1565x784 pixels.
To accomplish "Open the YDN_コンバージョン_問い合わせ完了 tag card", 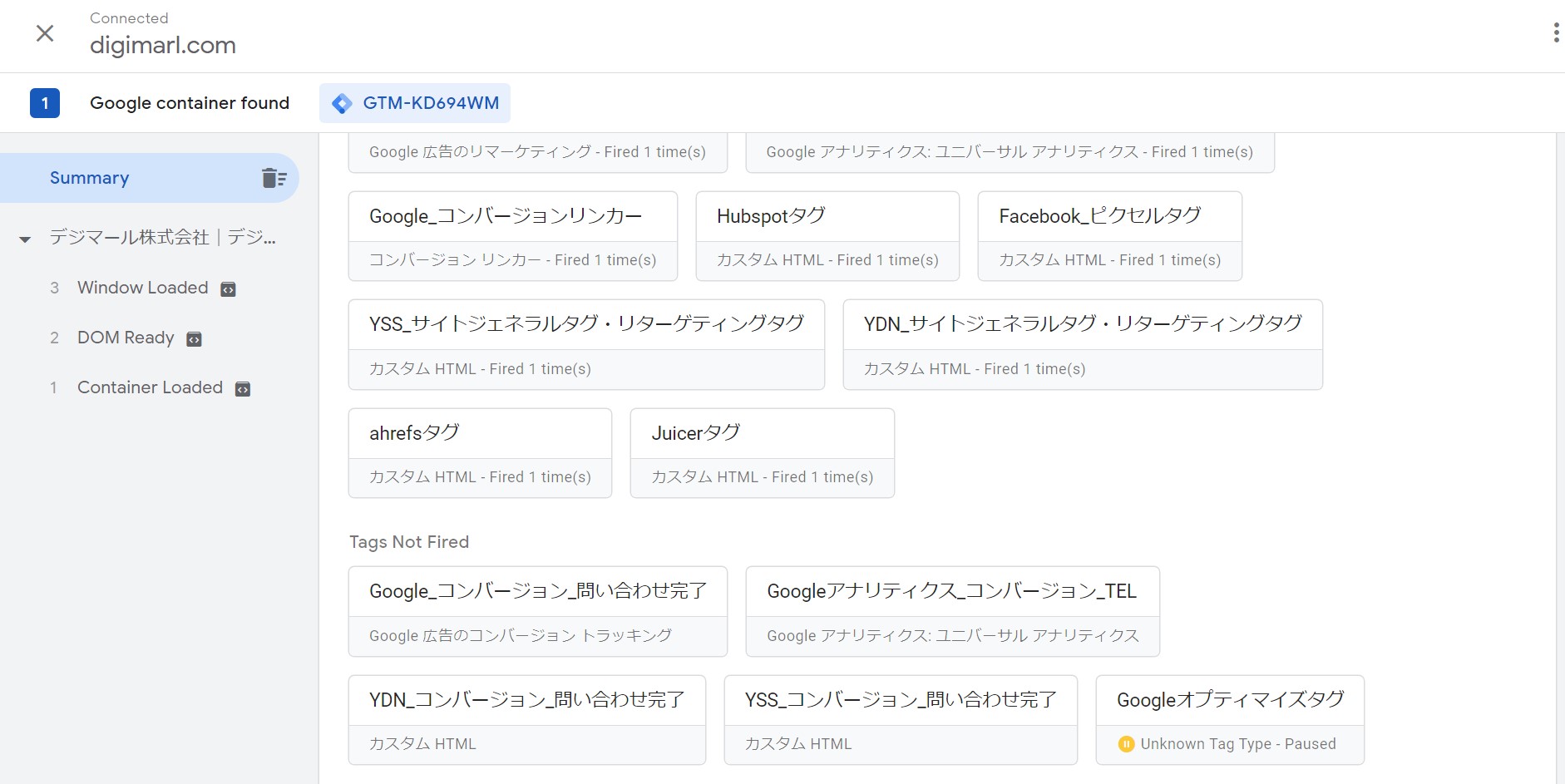I will [527, 720].
